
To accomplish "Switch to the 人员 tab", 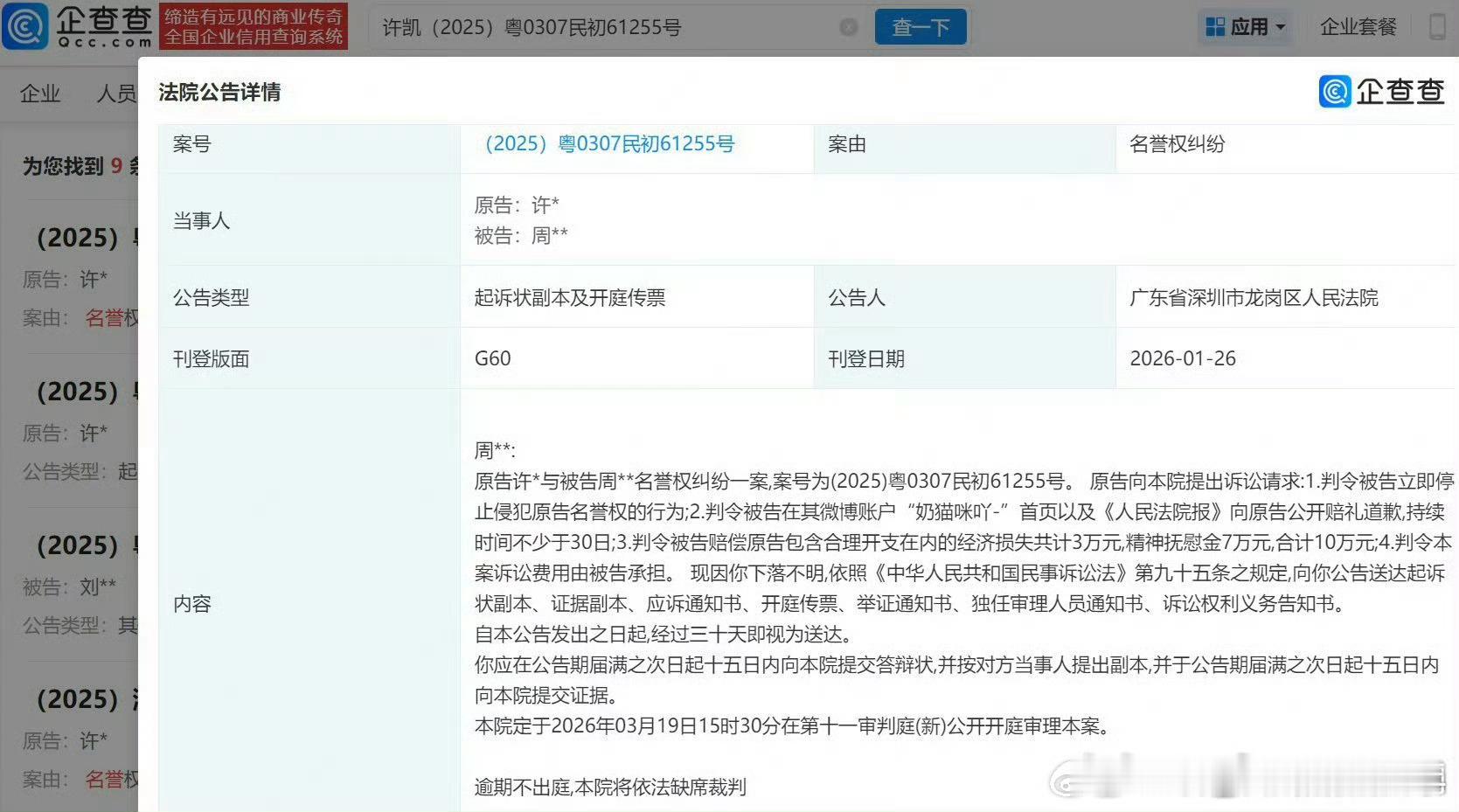I will coord(116,94).
